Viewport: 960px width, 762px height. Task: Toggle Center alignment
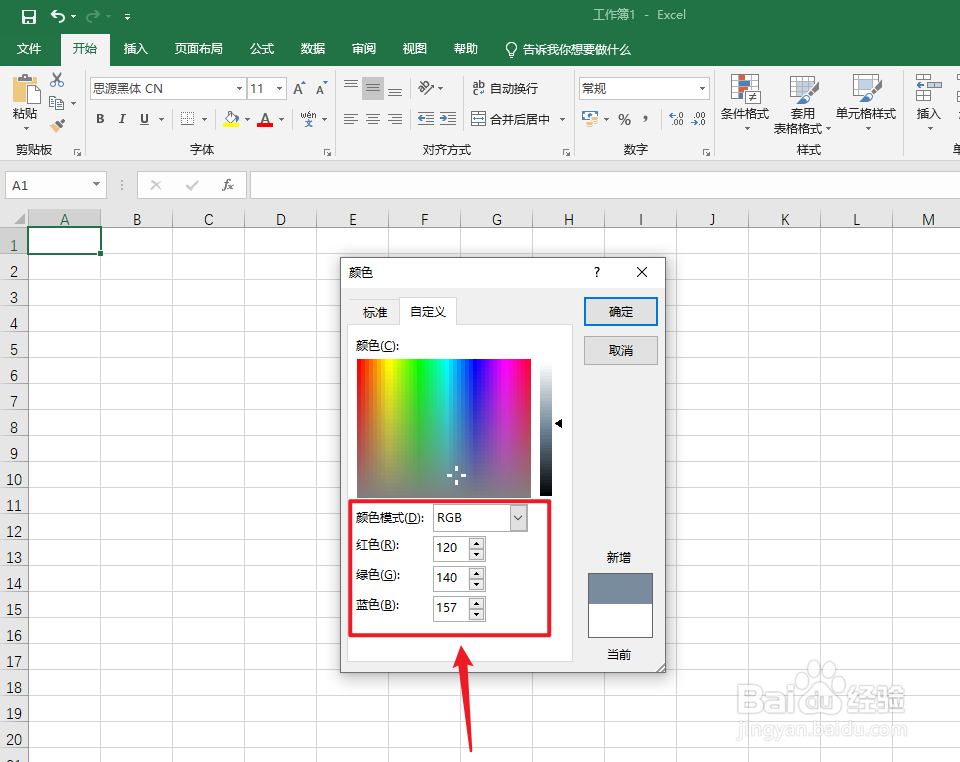(373, 119)
